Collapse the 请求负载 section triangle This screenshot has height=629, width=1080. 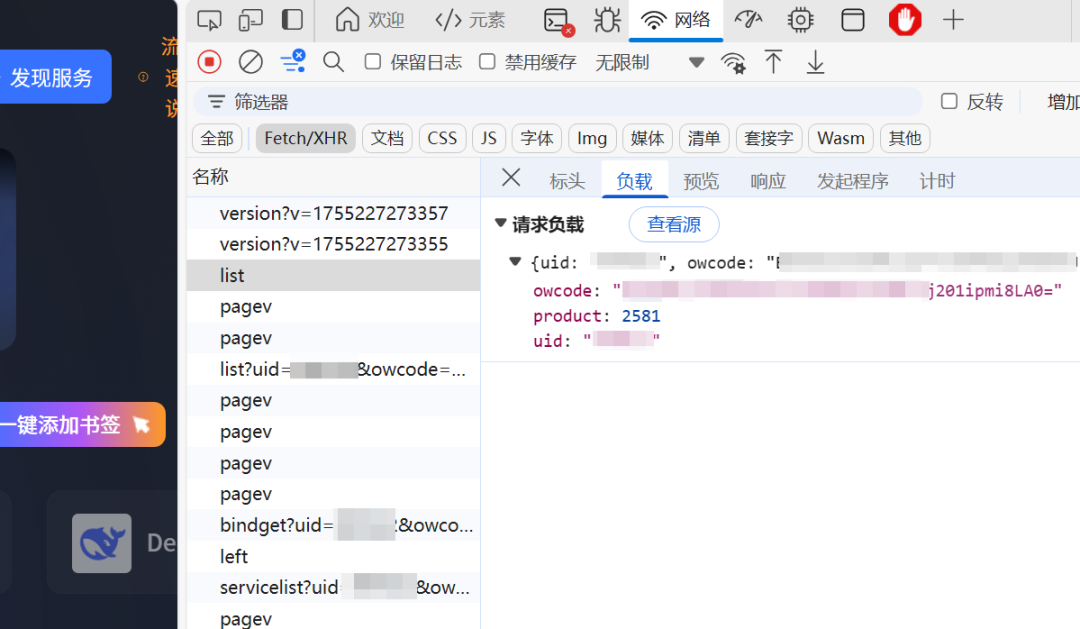click(x=501, y=223)
